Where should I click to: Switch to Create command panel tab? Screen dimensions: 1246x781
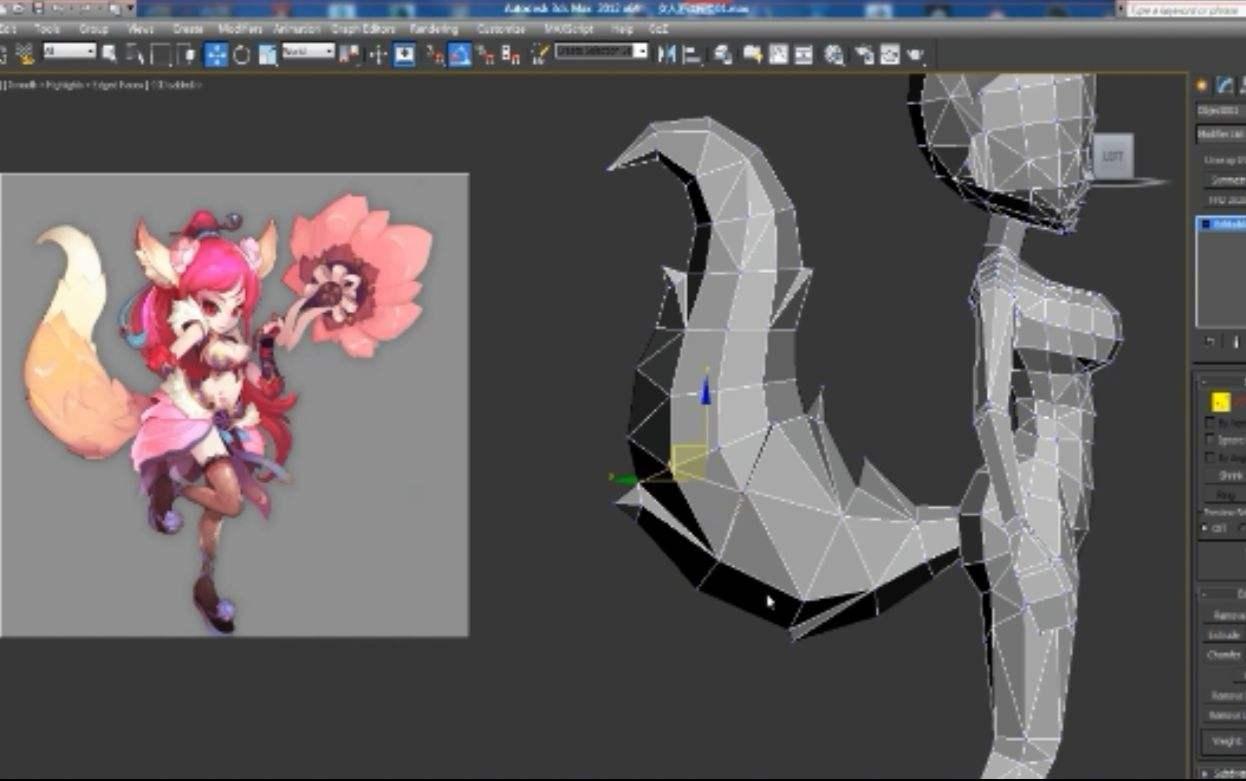pyautogui.click(x=1202, y=86)
